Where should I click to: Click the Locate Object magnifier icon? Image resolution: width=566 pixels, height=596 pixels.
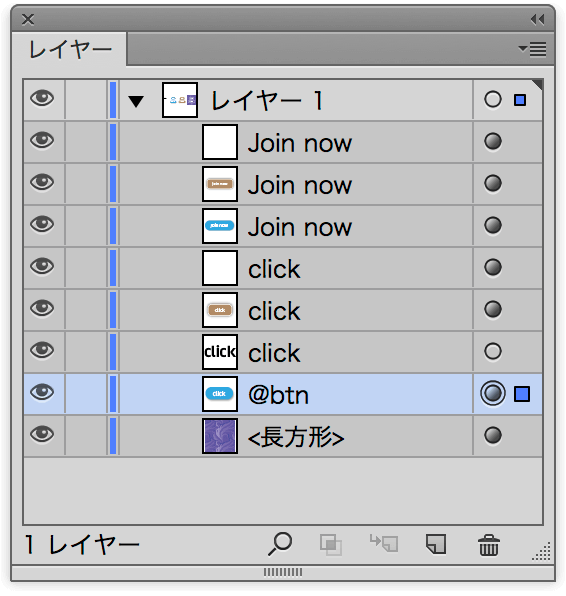tap(280, 544)
